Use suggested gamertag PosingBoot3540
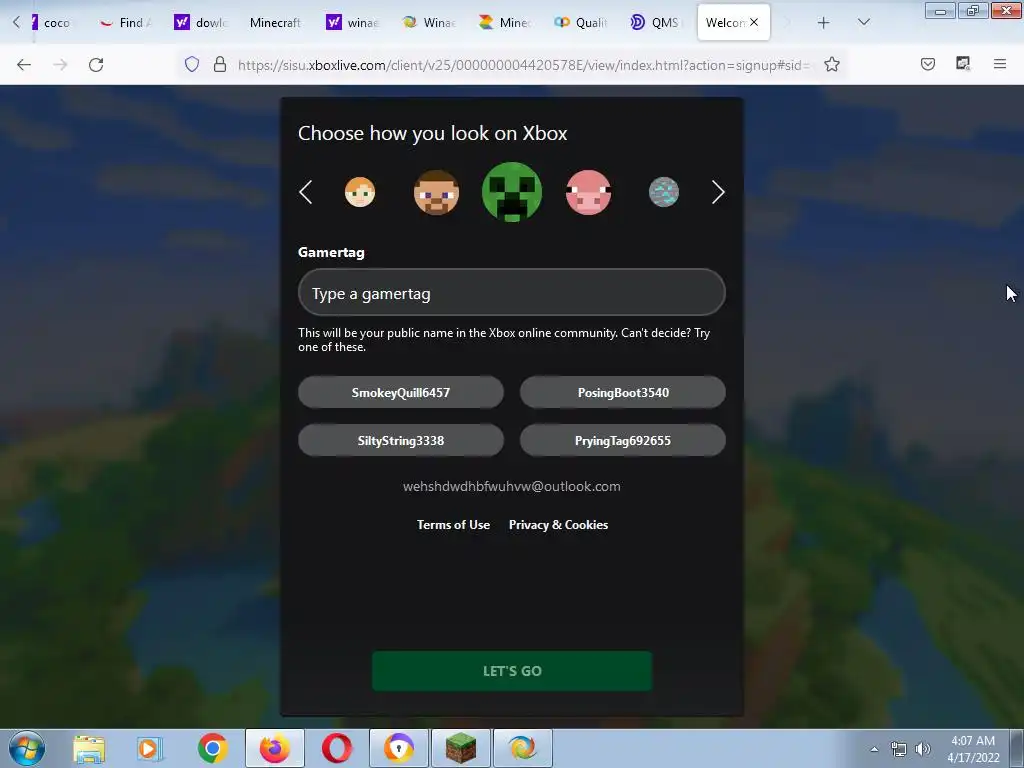1024x768 pixels. point(623,392)
